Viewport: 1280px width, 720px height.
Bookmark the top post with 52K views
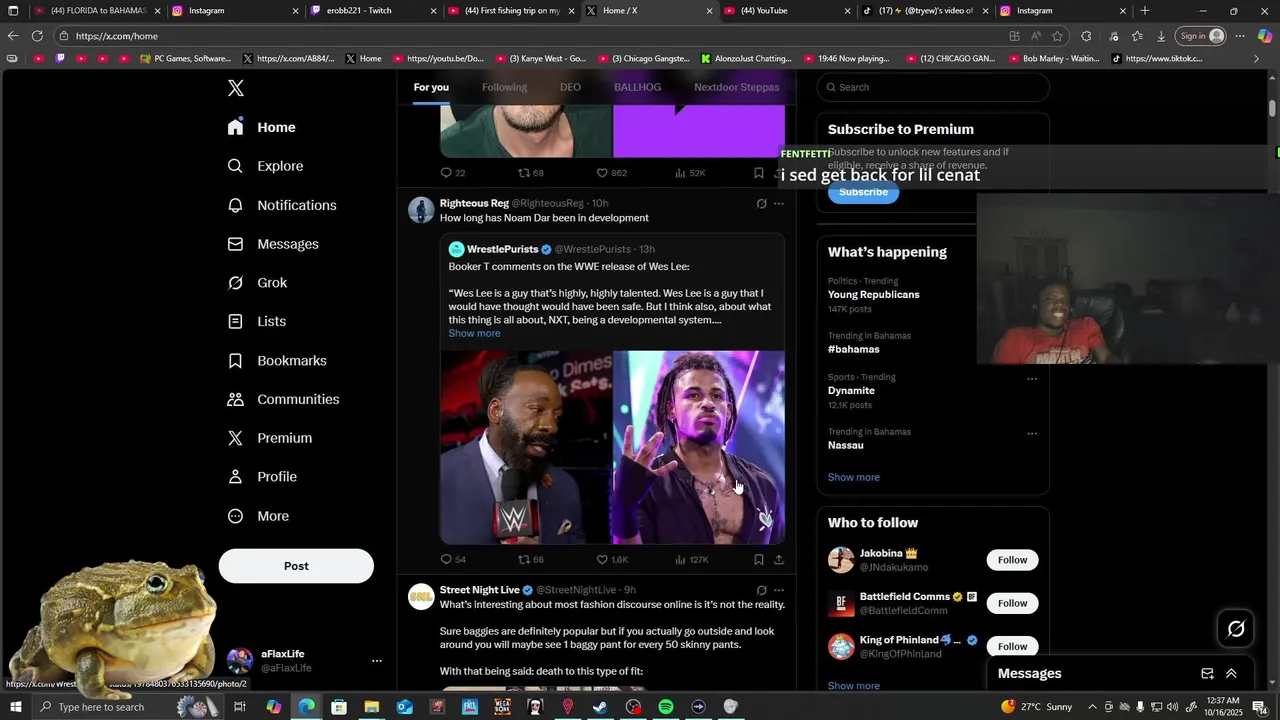(759, 173)
